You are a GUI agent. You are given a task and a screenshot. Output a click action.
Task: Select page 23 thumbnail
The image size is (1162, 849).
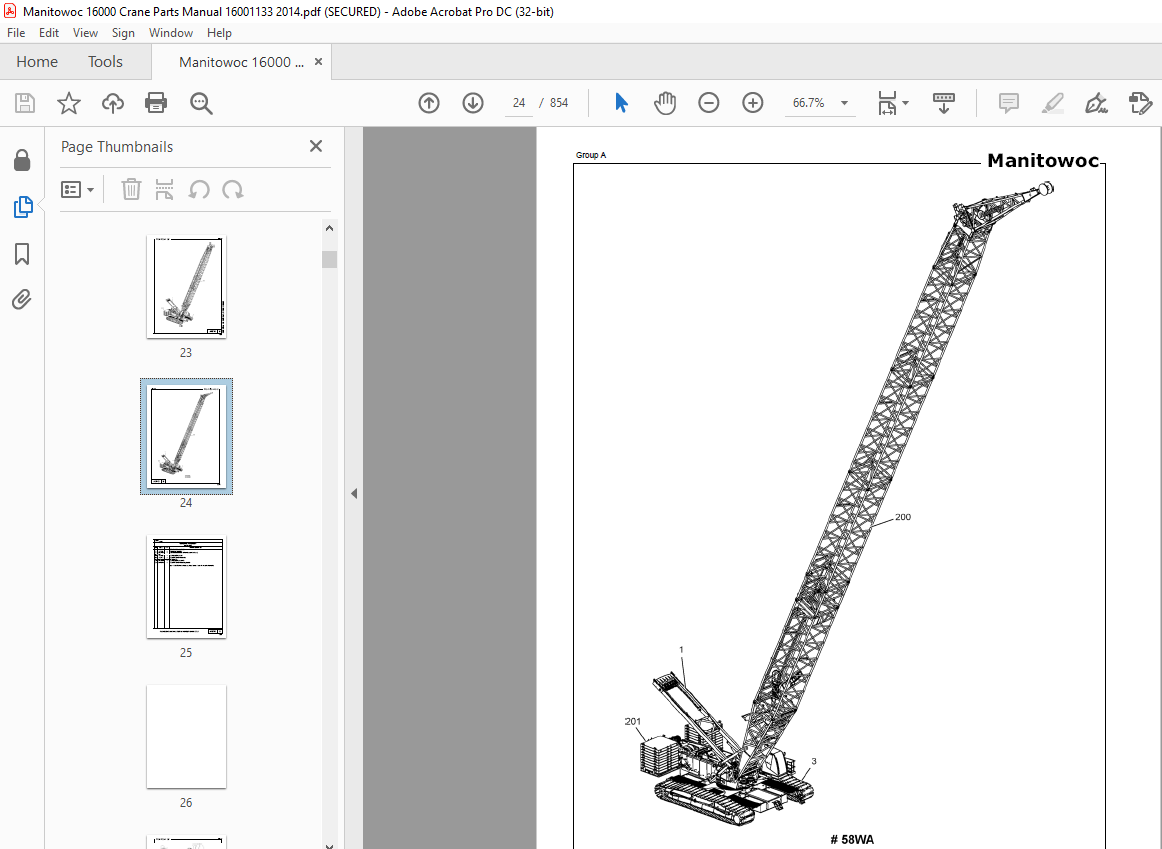[x=186, y=287]
